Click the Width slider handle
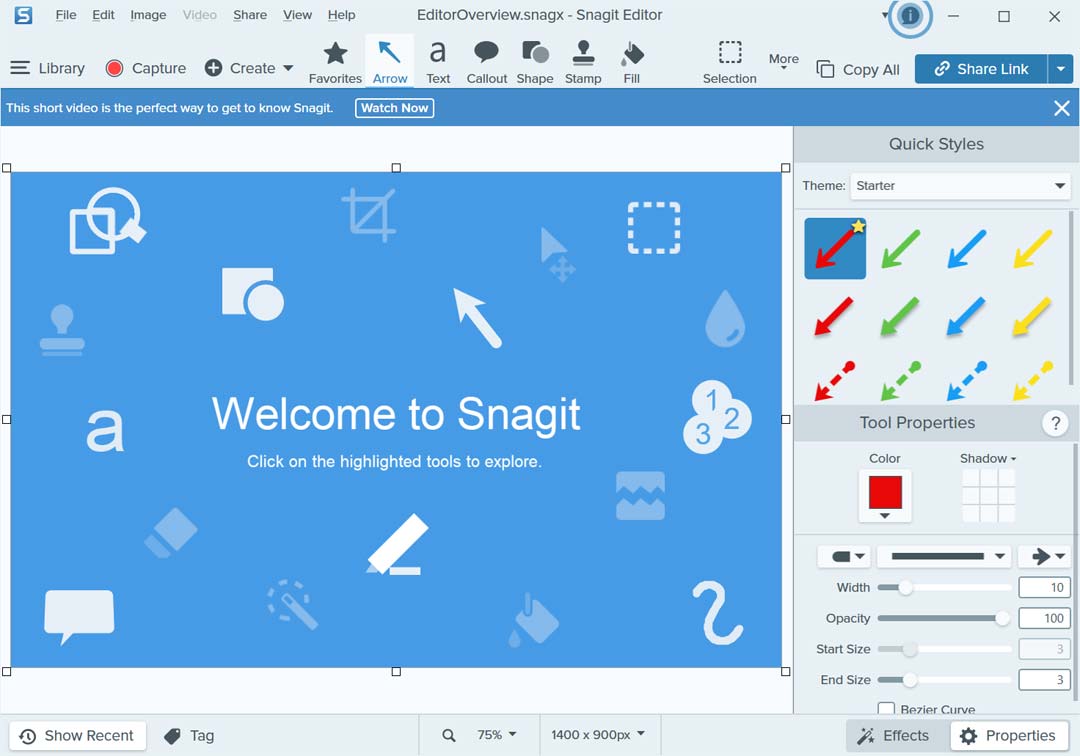 906,587
